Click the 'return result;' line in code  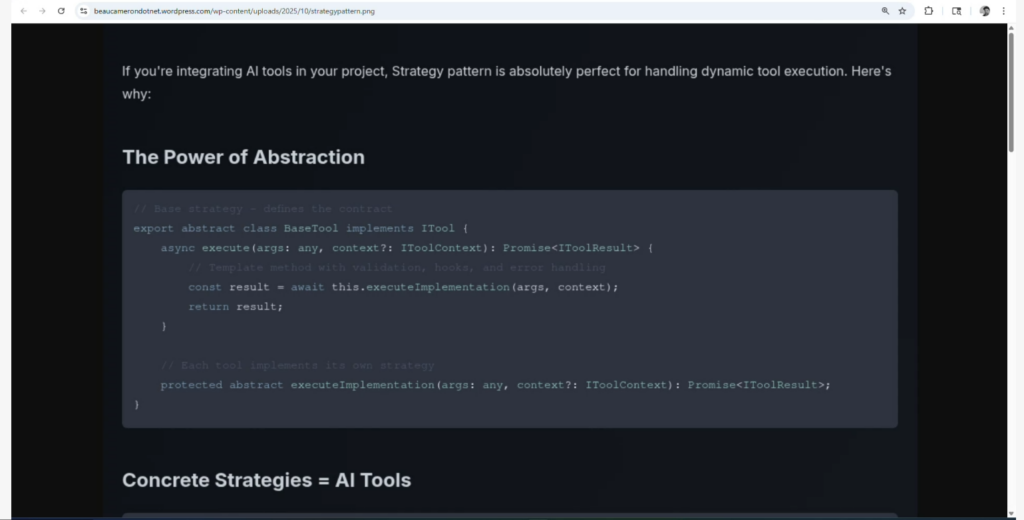235,306
